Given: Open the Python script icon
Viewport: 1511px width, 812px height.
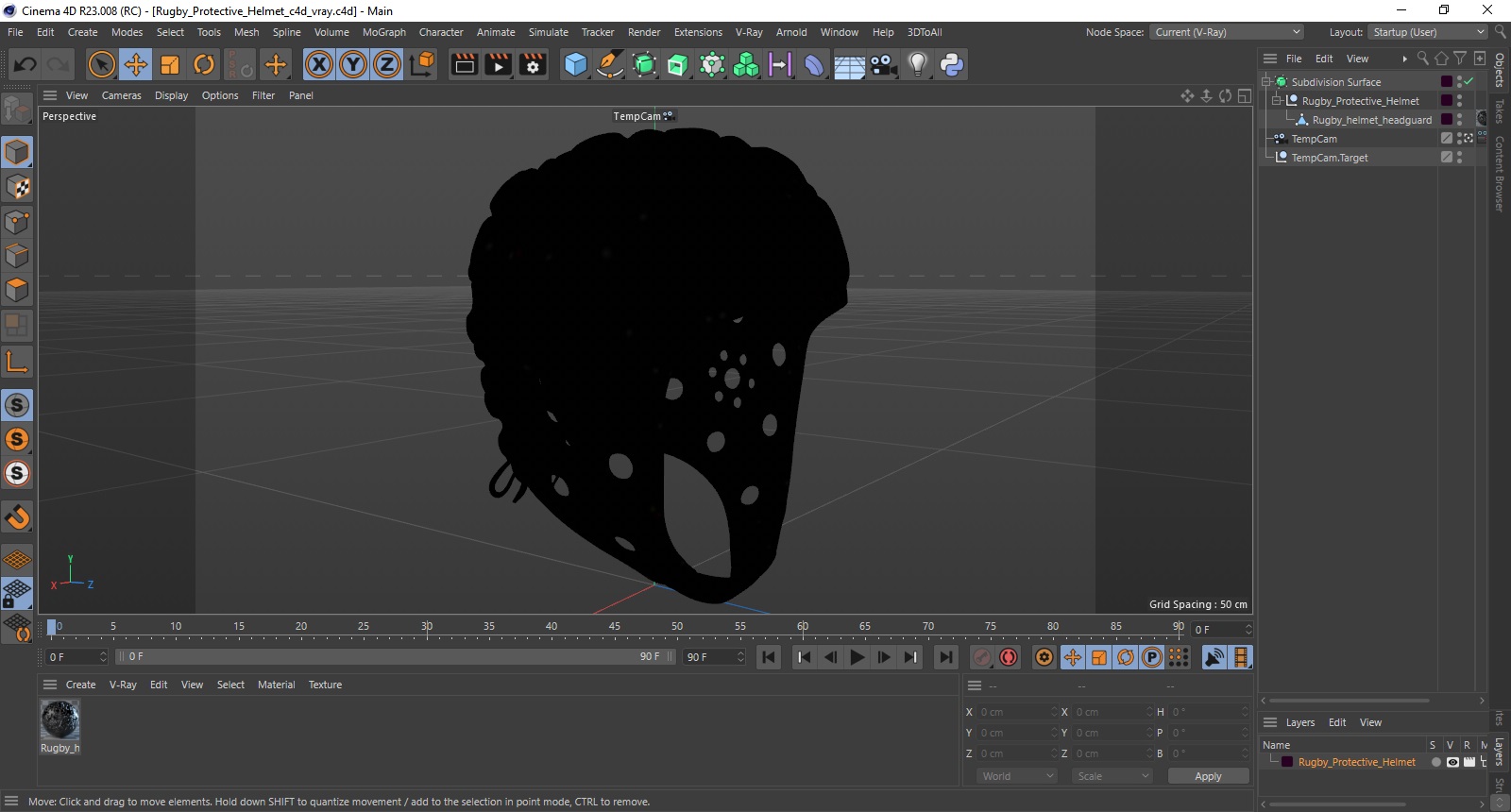Looking at the screenshot, I should pos(952,64).
